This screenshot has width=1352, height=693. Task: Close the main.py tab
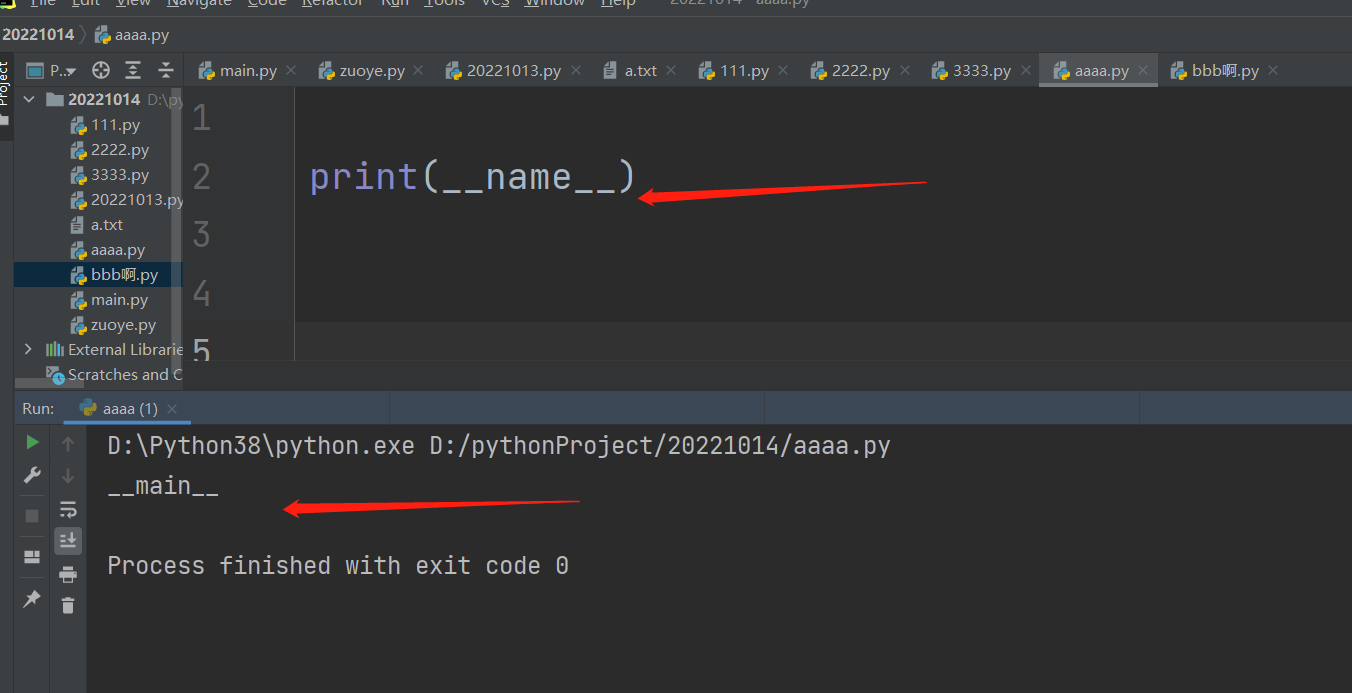[291, 71]
